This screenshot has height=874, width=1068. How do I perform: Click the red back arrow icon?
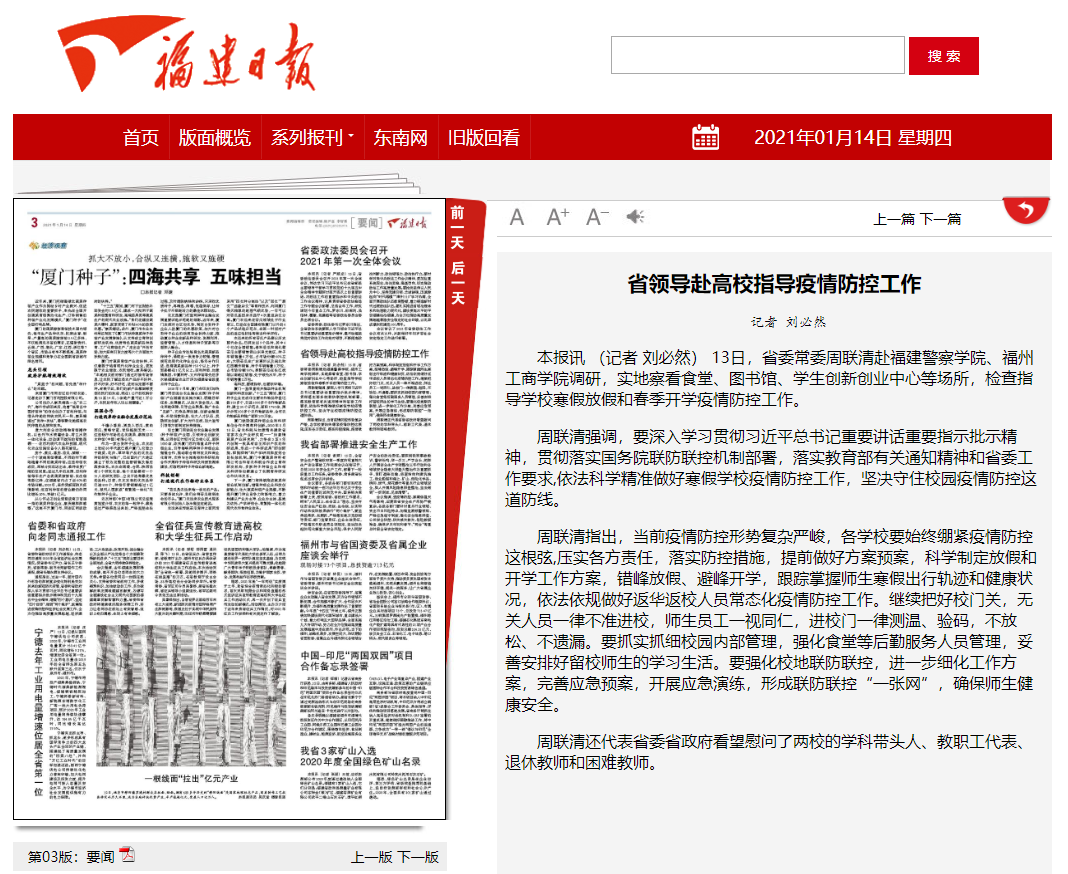[x=1026, y=210]
